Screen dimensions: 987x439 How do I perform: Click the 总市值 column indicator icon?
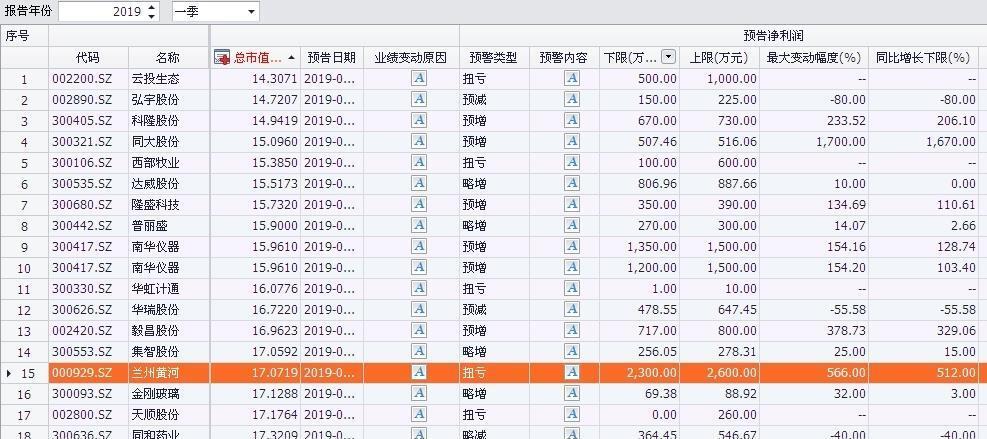[x=222, y=58]
